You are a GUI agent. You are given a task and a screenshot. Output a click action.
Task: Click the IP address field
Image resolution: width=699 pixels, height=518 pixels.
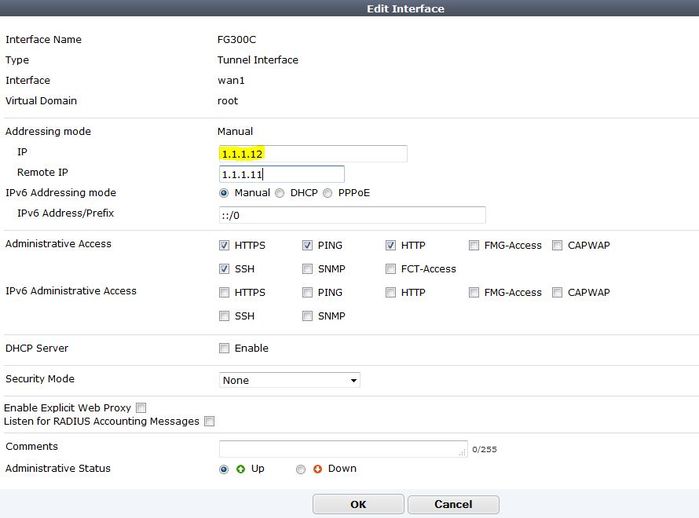[312, 153]
